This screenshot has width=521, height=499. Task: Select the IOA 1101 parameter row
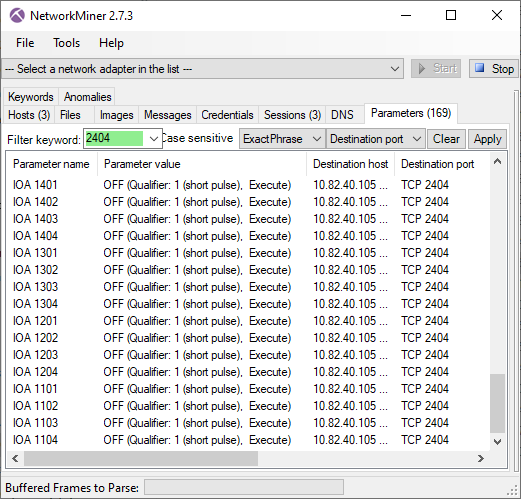pyautogui.click(x=248, y=389)
